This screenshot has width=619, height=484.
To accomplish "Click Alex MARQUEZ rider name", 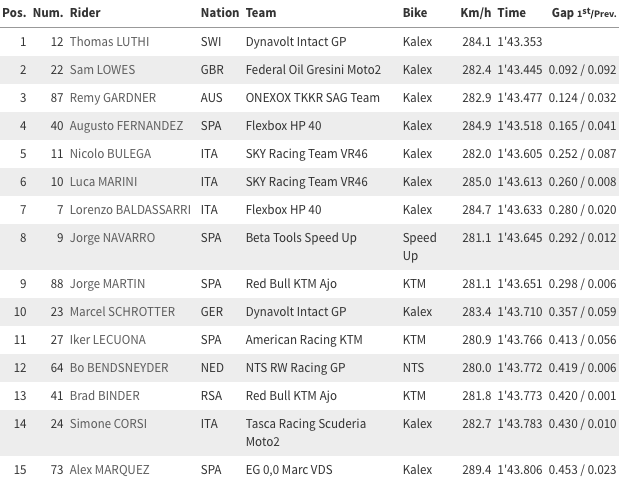I will click(109, 470).
